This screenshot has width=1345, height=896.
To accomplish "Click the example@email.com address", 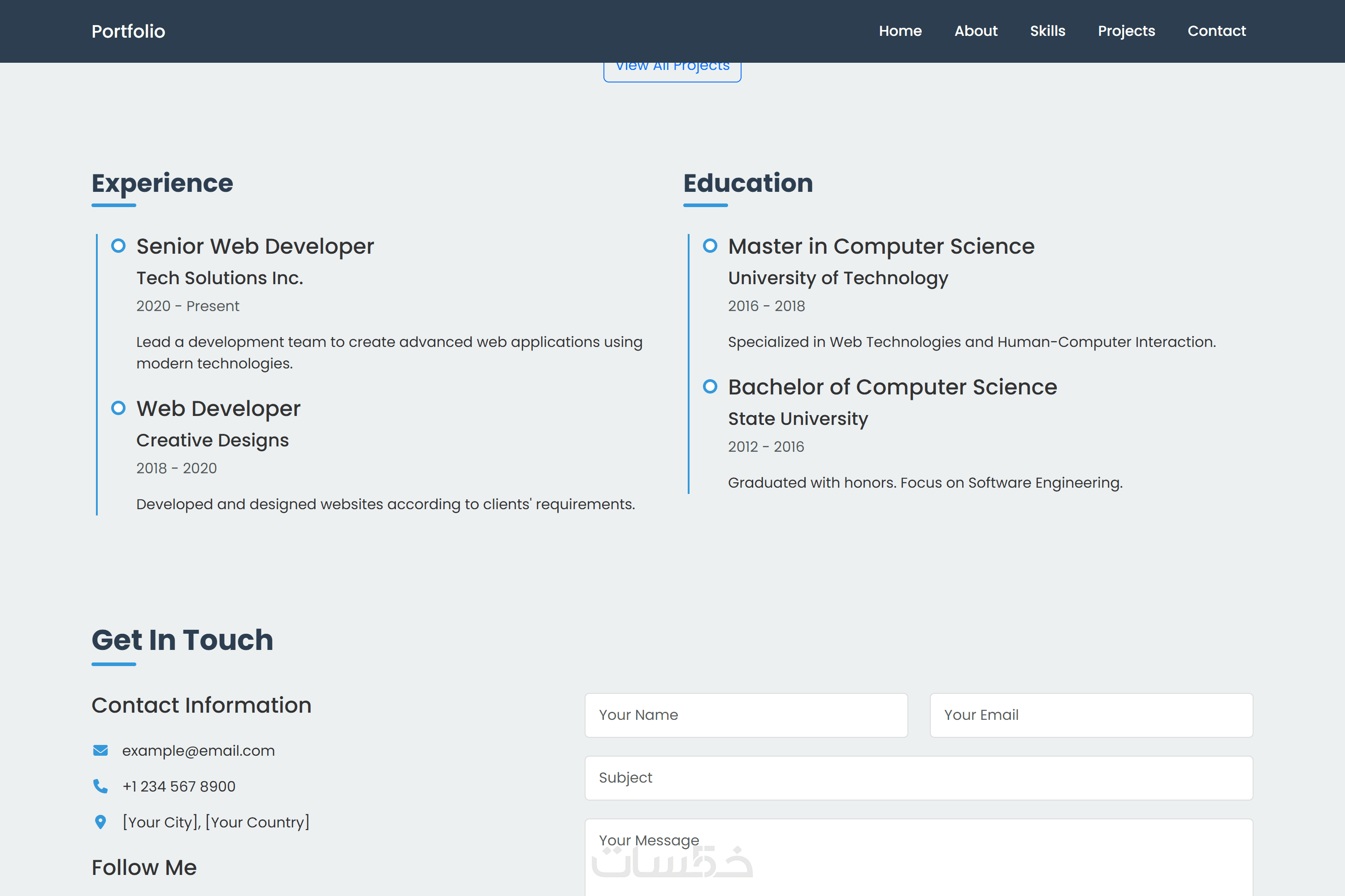I will click(x=198, y=750).
